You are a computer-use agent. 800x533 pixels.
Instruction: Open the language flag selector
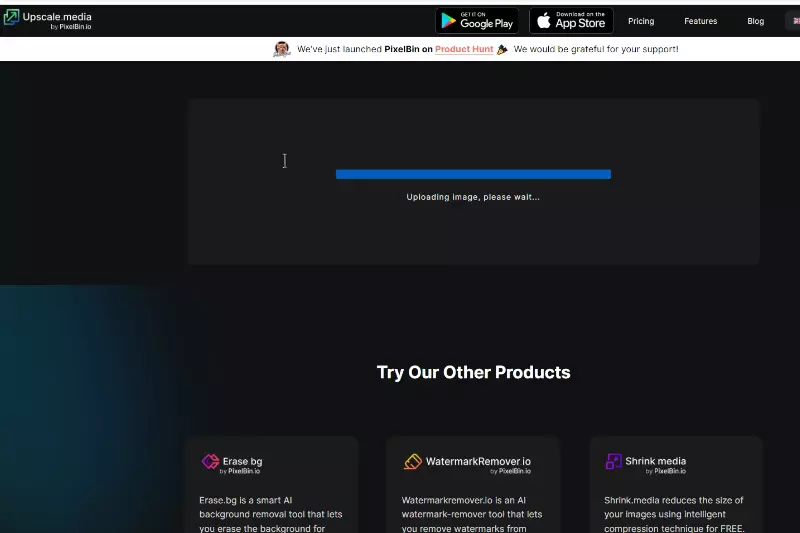point(794,21)
